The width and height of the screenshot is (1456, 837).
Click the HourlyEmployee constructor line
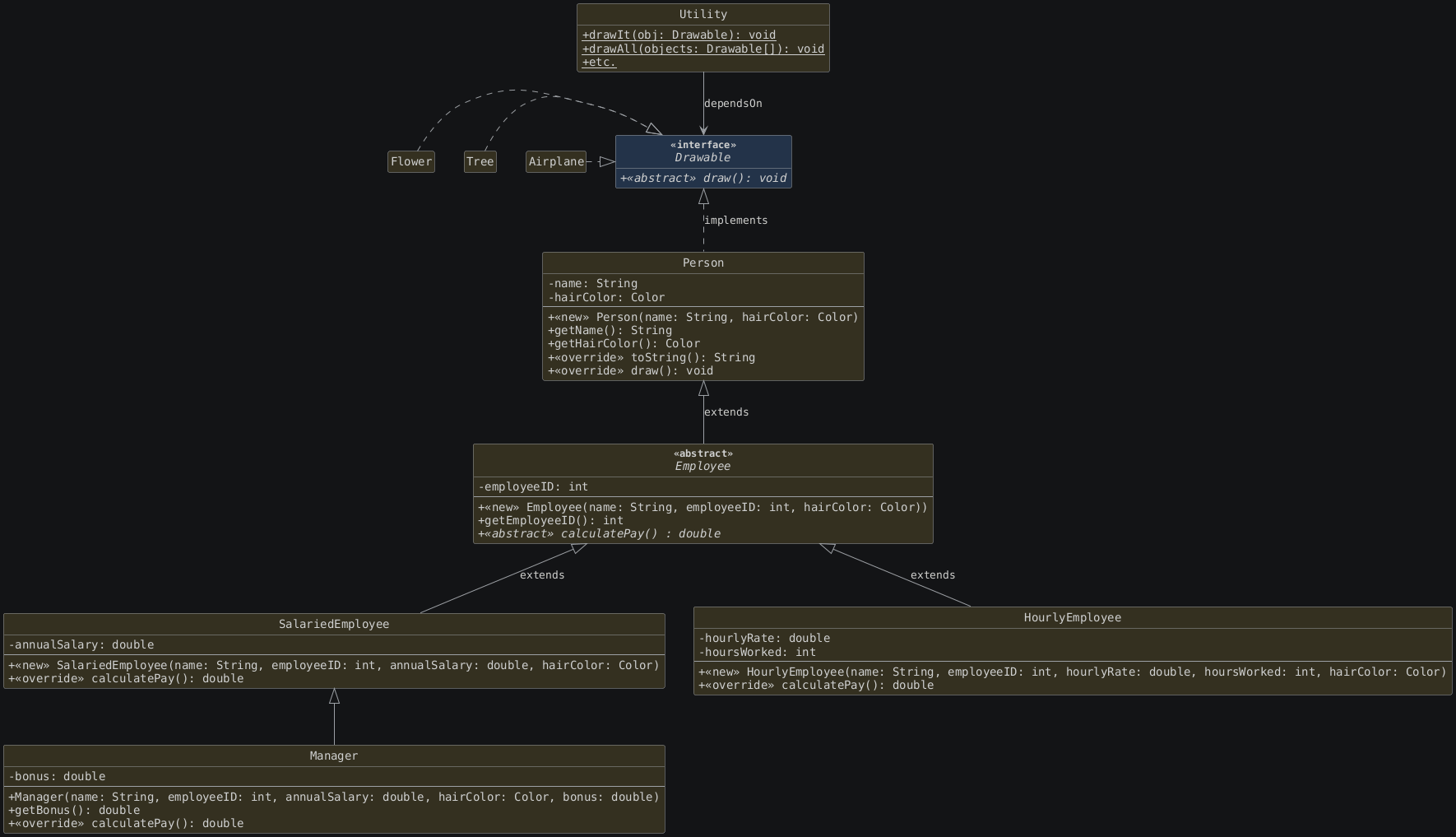[1073, 672]
